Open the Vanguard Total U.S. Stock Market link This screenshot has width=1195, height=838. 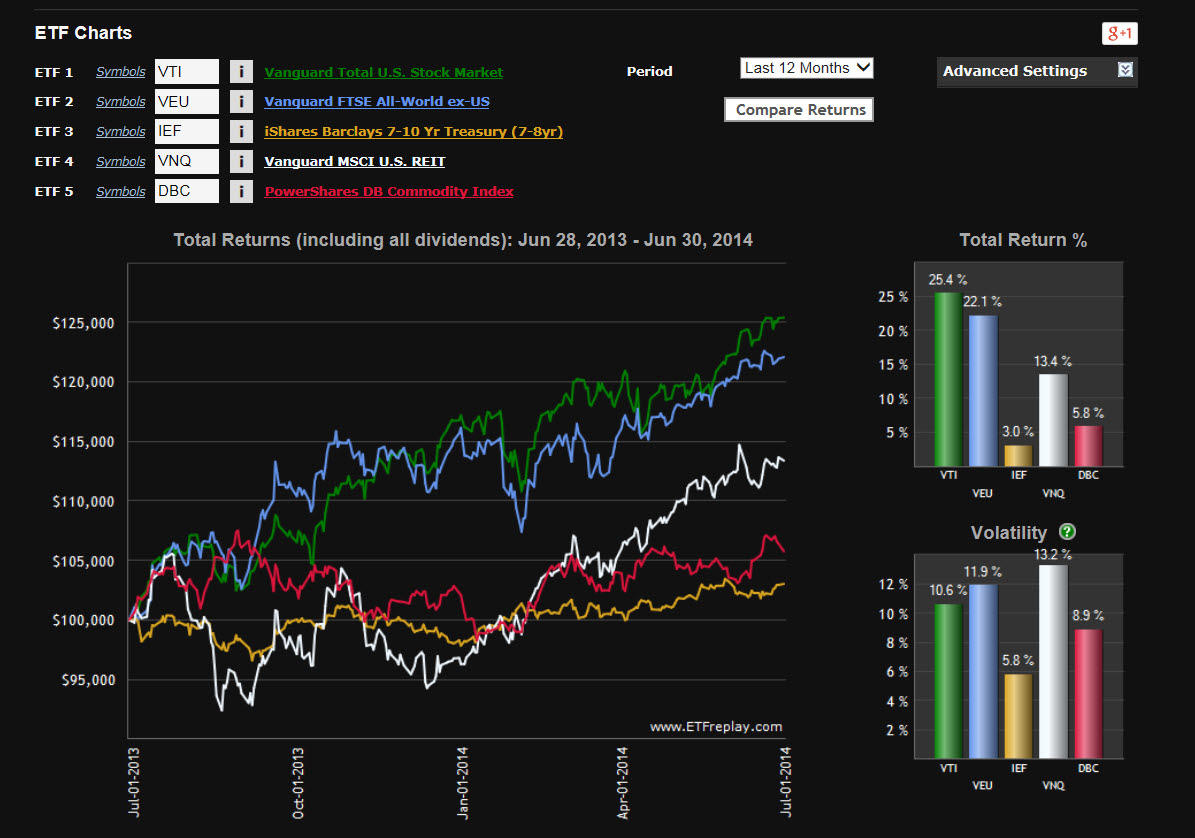(383, 72)
